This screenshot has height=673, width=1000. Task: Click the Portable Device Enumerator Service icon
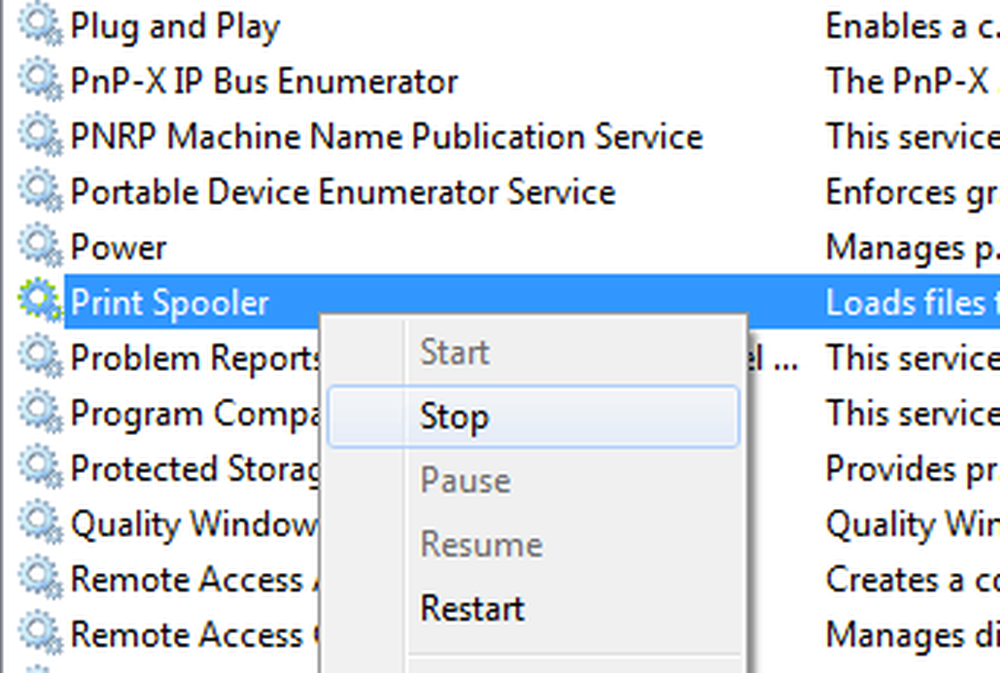pyautogui.click(x=41, y=191)
